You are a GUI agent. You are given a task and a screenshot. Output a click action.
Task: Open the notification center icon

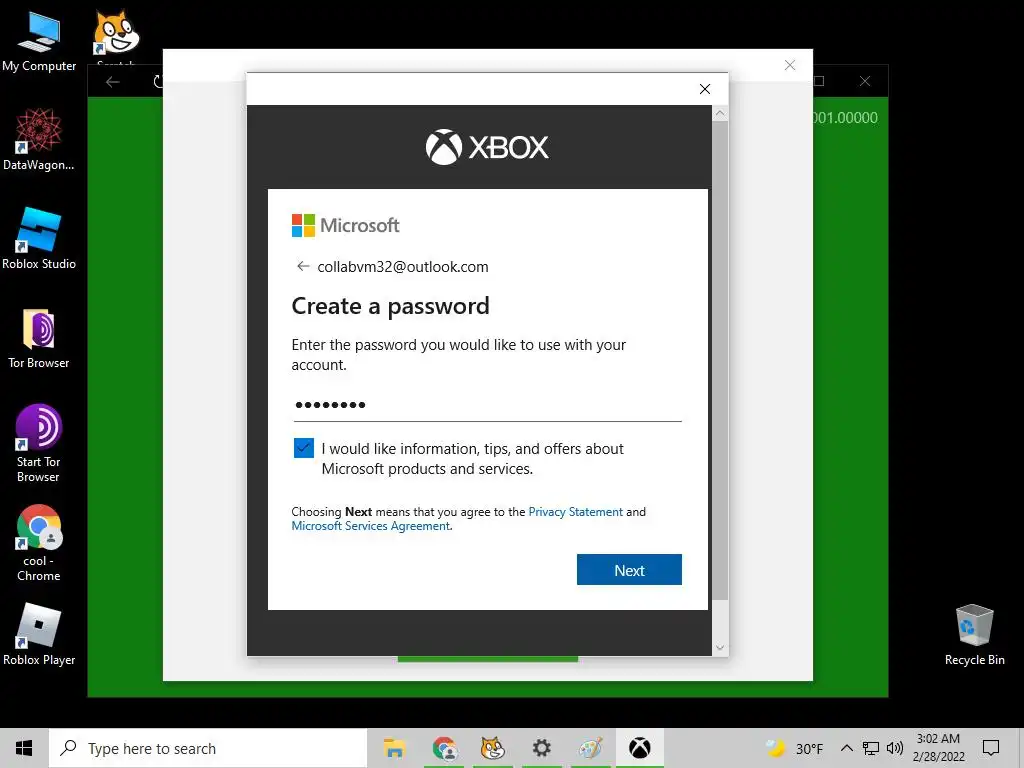pos(991,748)
